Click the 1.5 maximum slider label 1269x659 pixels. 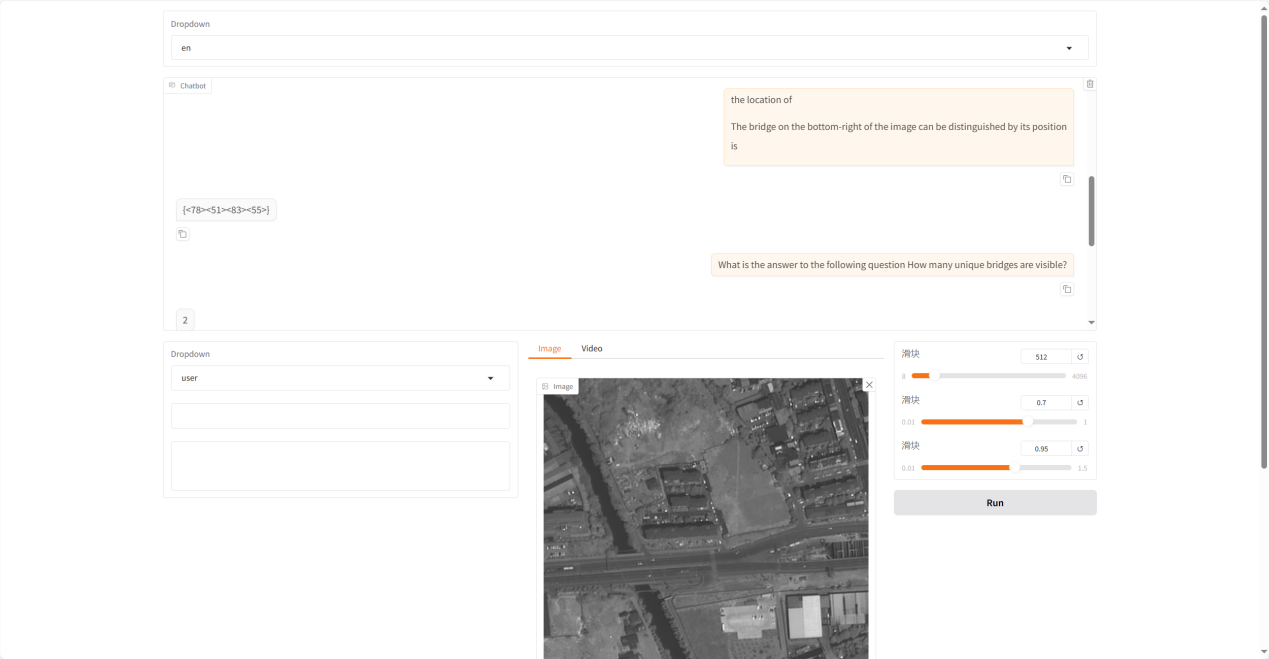1082,468
